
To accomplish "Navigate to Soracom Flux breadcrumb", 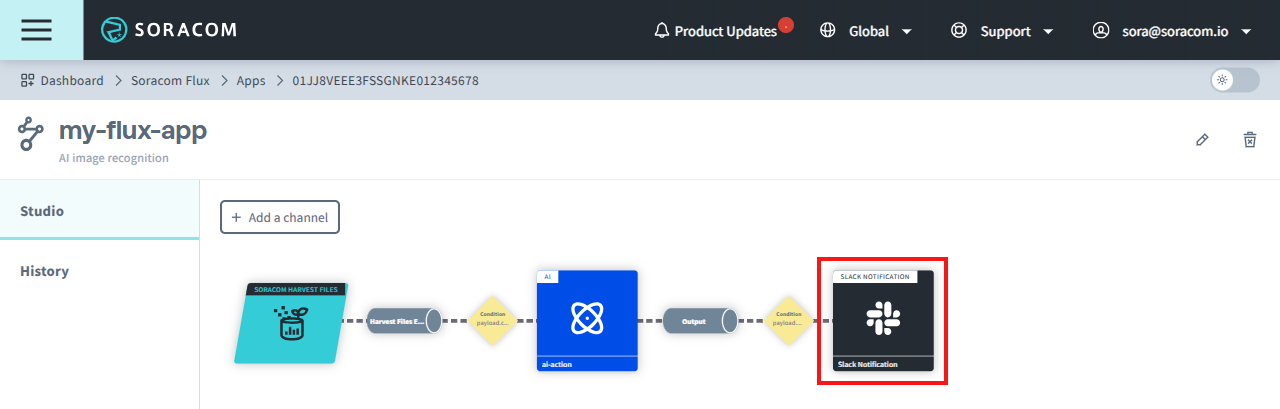I will tap(170, 80).
